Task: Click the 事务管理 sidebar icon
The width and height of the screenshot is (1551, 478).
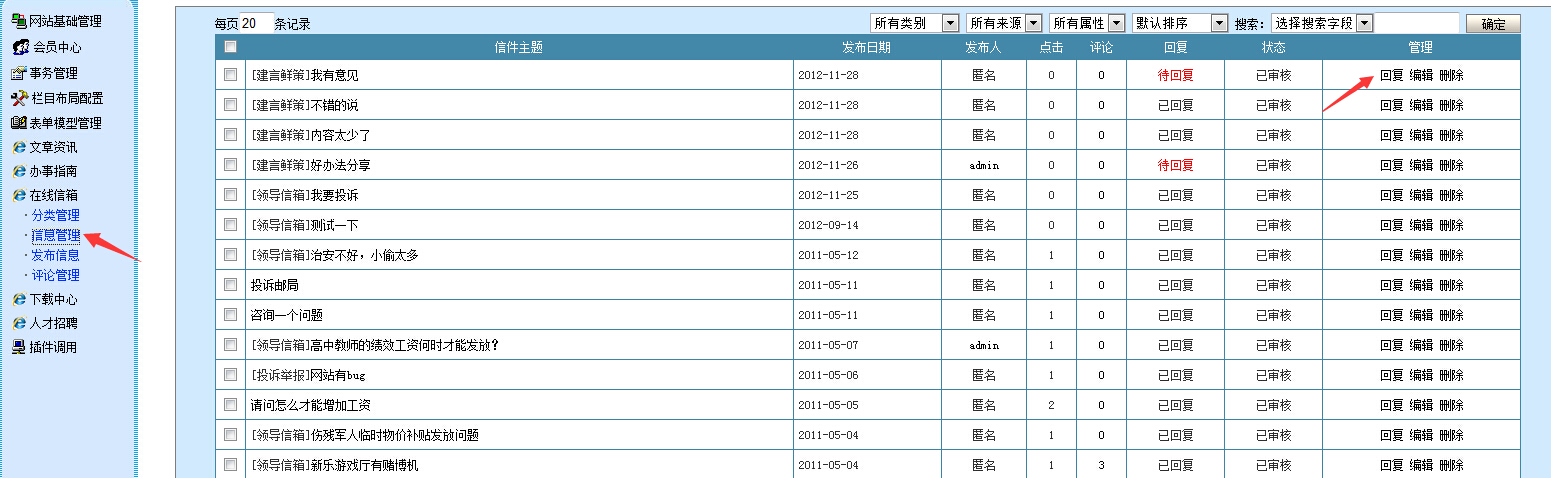Action: pos(18,73)
